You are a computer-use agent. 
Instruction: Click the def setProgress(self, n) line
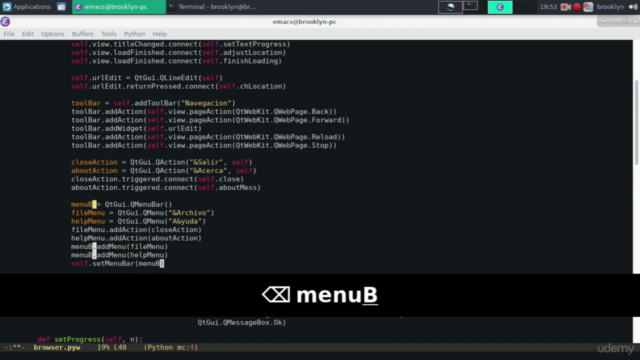tap(90, 339)
